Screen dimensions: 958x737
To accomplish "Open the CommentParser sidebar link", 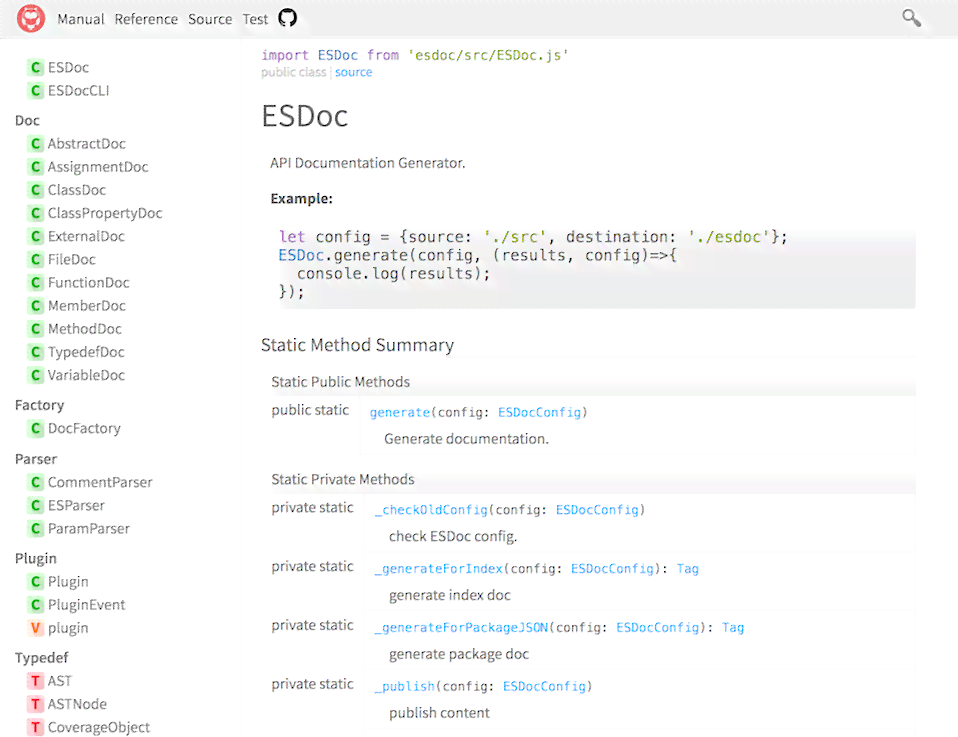I will pos(100,482).
